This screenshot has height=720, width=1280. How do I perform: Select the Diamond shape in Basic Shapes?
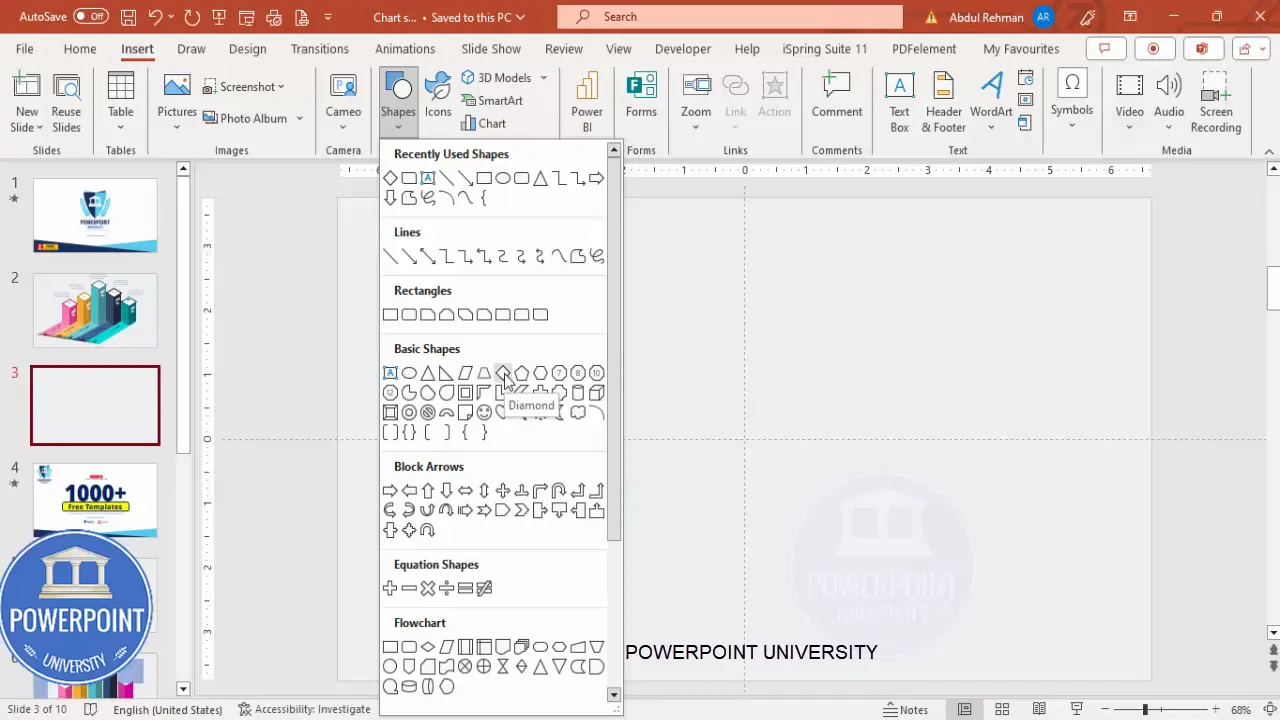tap(503, 373)
